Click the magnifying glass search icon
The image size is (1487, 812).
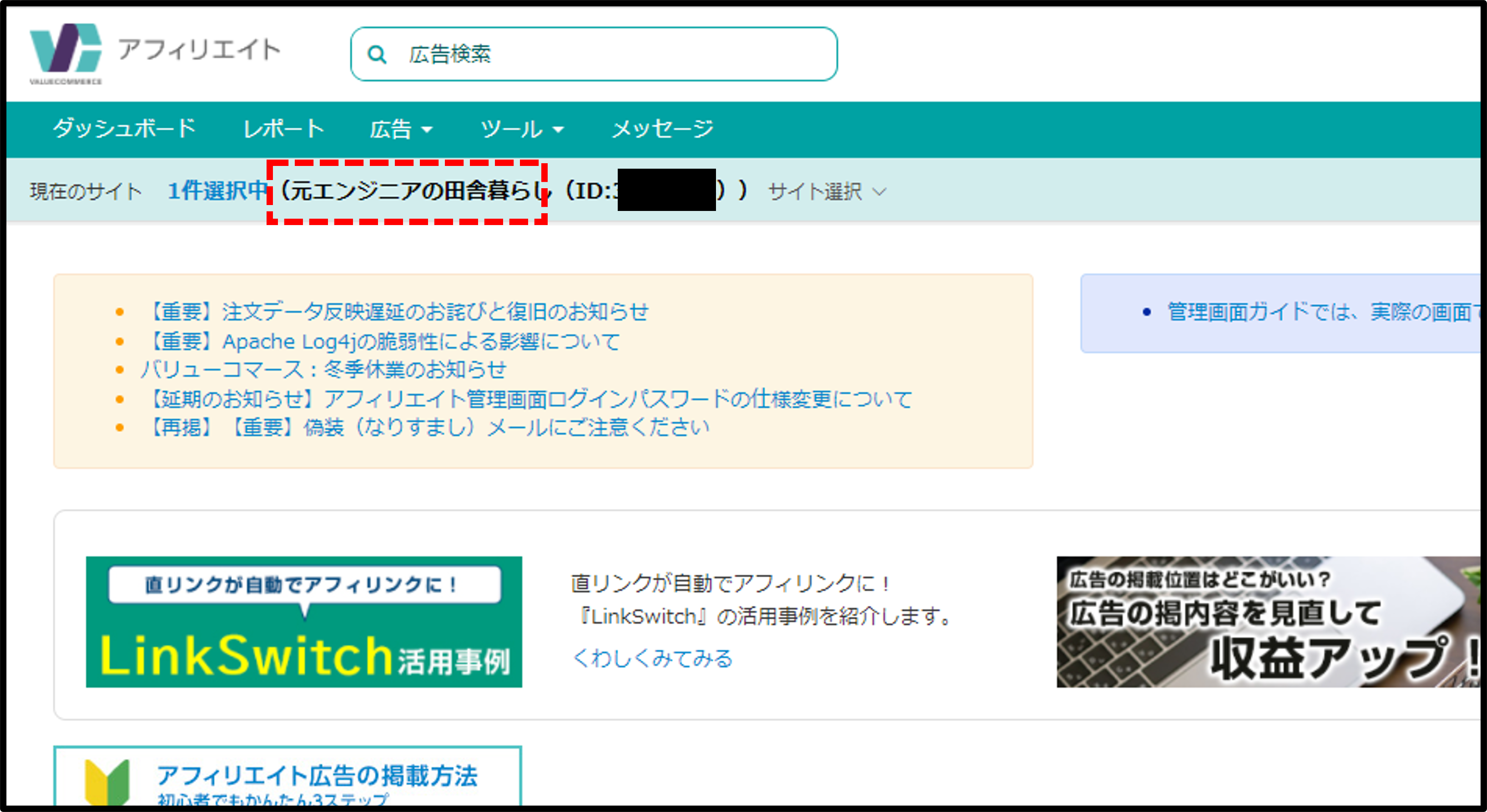pos(377,55)
